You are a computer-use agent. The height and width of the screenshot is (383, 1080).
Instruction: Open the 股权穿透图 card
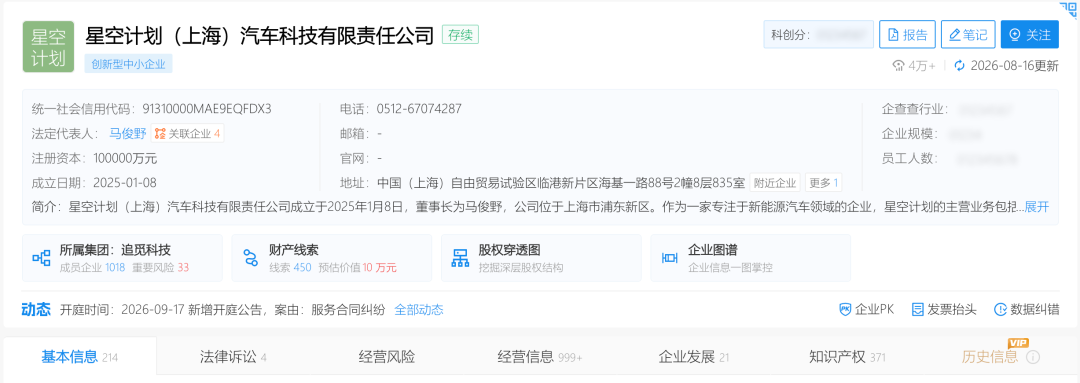coord(541,258)
